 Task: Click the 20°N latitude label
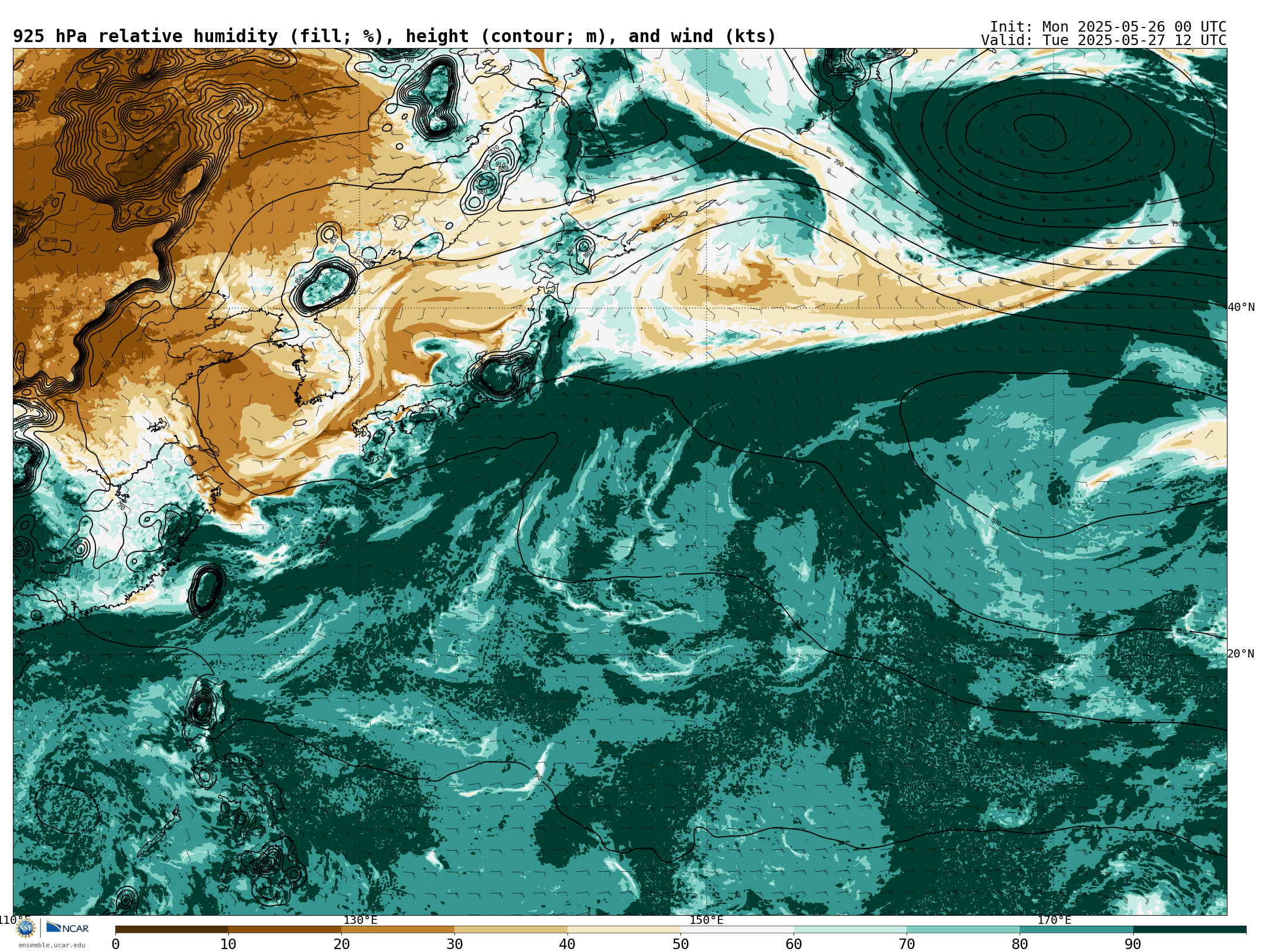point(1241,654)
